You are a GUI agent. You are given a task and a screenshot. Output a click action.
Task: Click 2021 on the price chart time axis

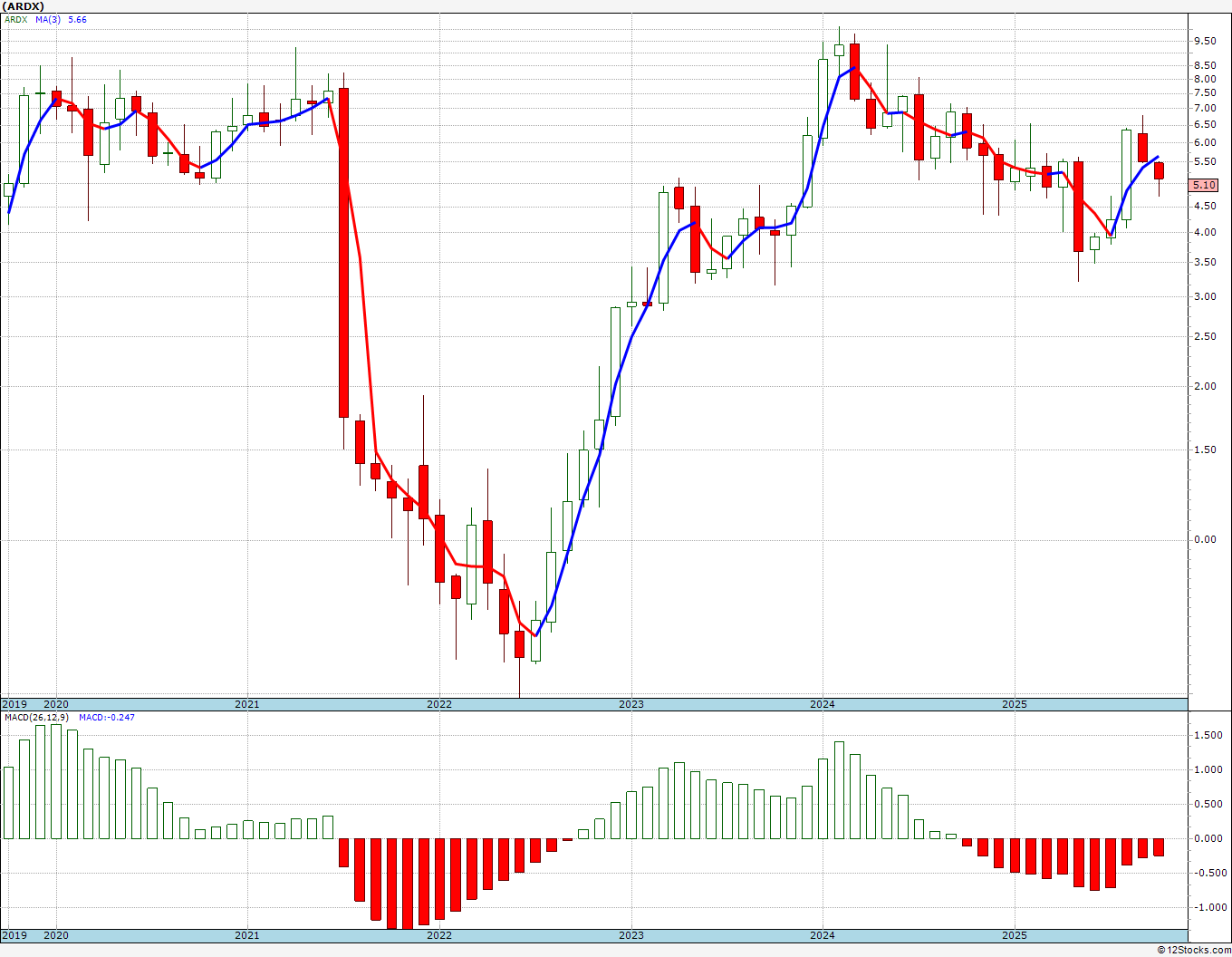pyautogui.click(x=247, y=704)
